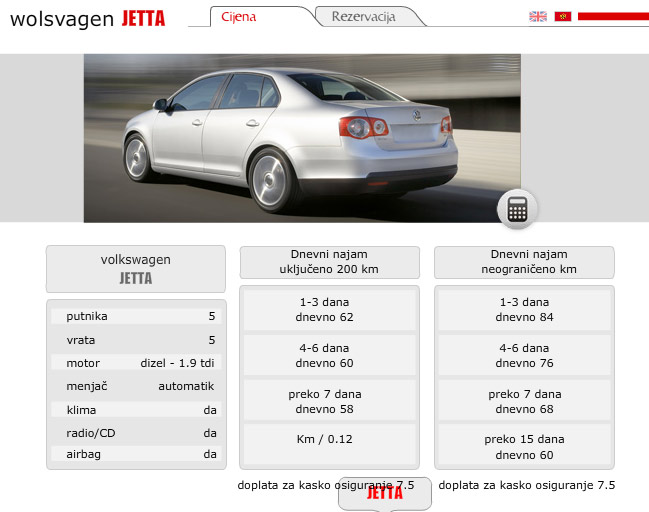The height and width of the screenshot is (512, 649).
Task: Select the '1-3 dana dnevno 84' price cell
Action: (524, 310)
